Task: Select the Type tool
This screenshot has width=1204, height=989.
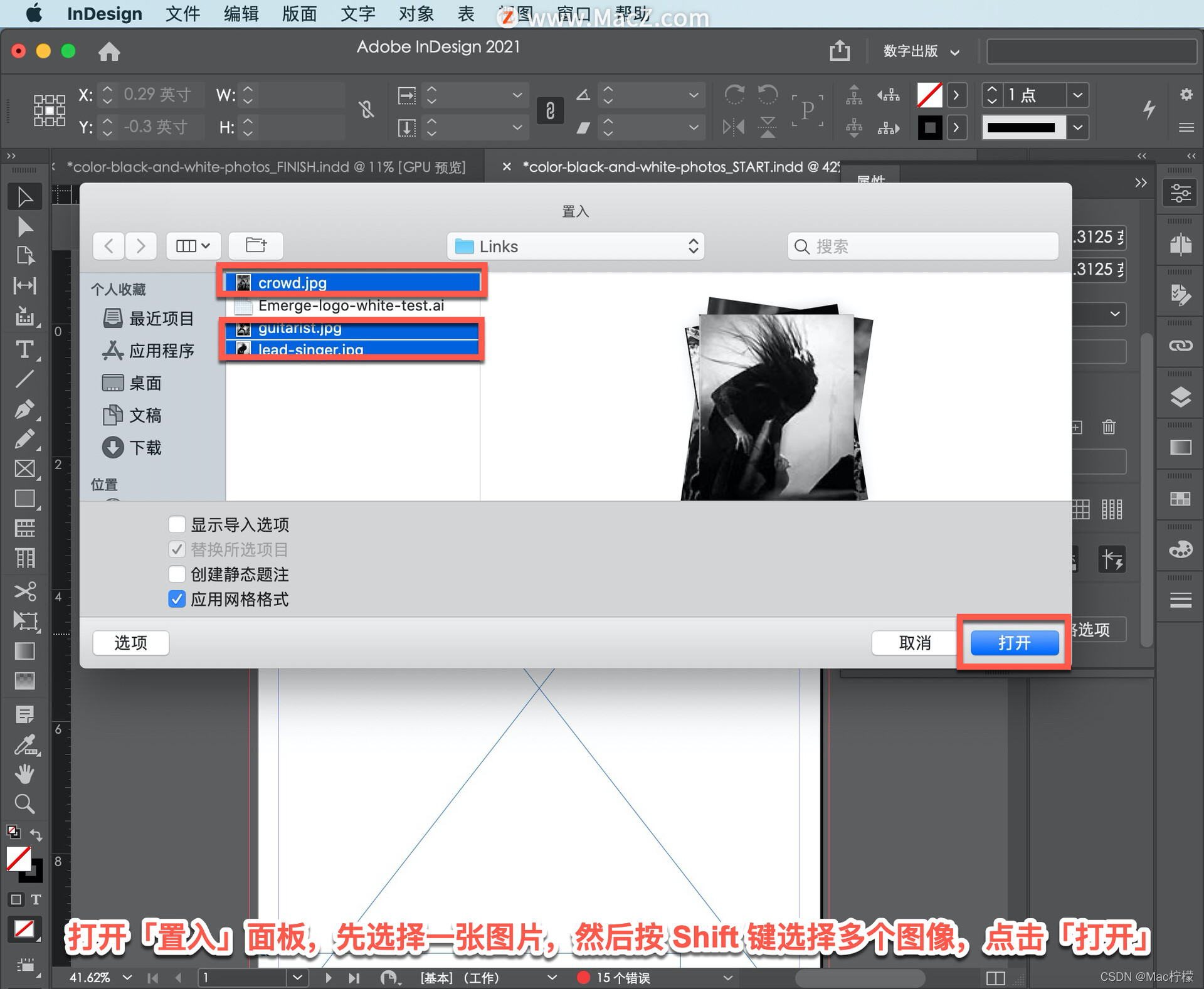Action: (x=25, y=349)
